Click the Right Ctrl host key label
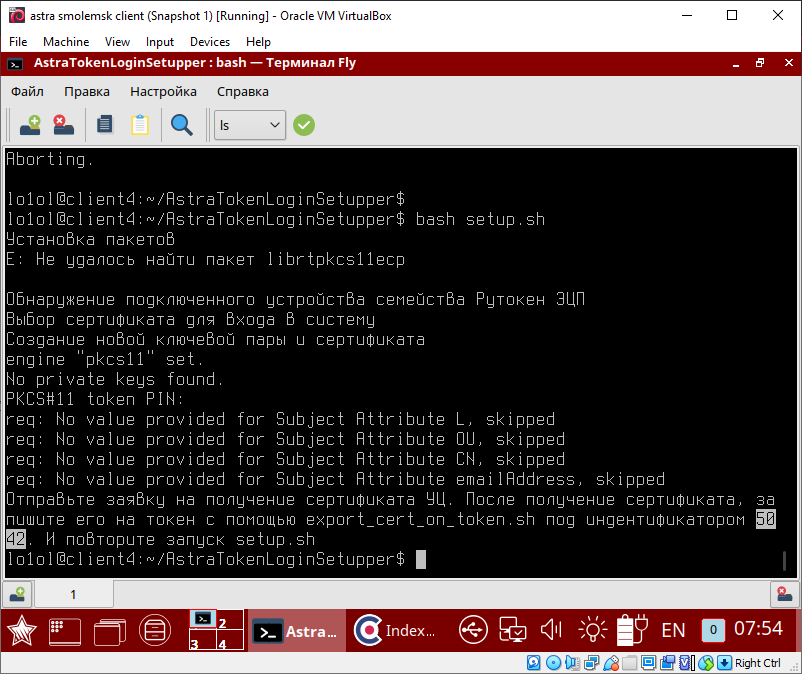 point(758,663)
